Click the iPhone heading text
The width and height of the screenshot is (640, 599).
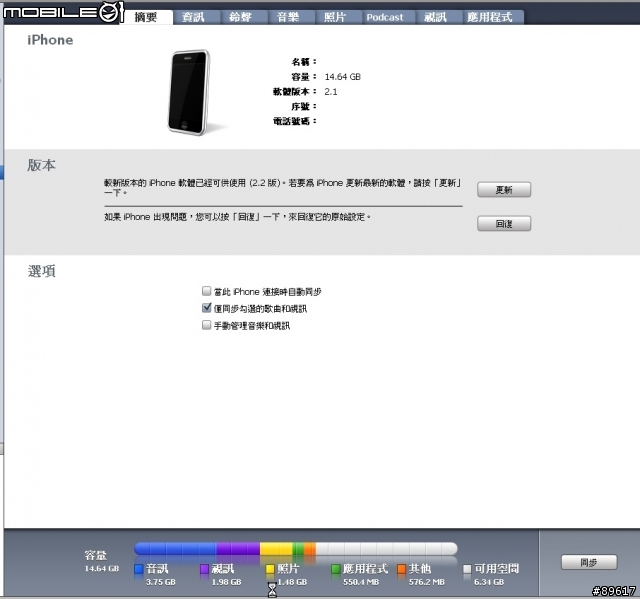click(50, 40)
